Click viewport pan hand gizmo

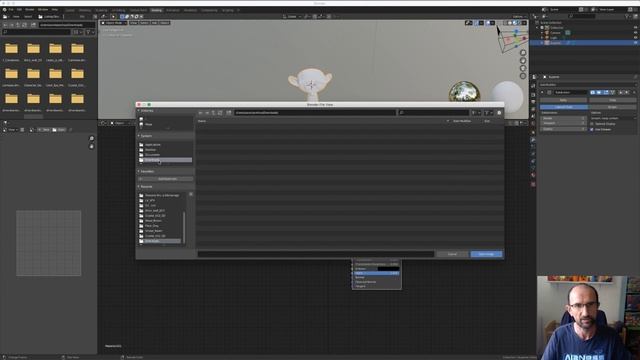pyautogui.click(x=522, y=60)
